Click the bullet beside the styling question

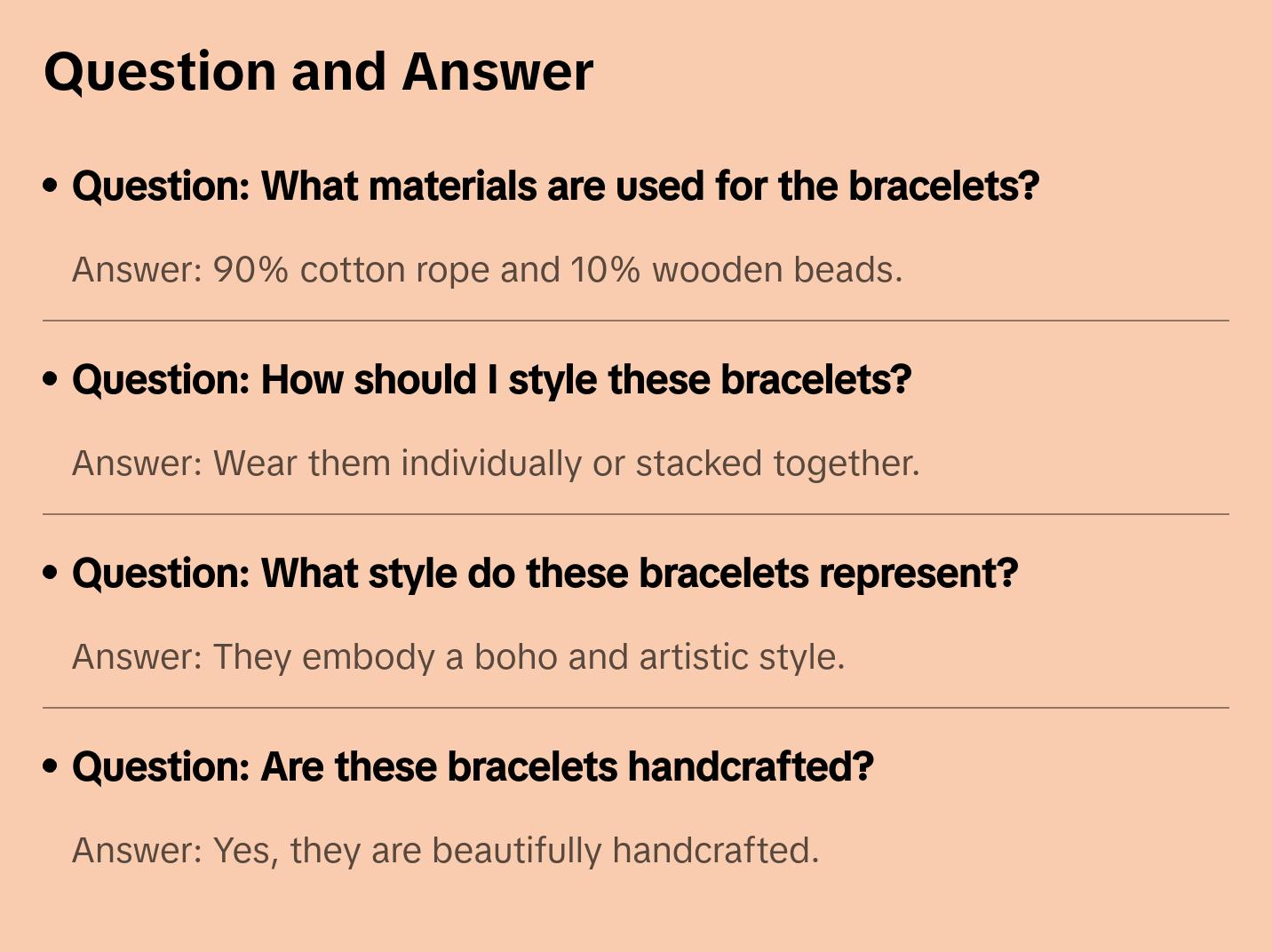pos(51,379)
